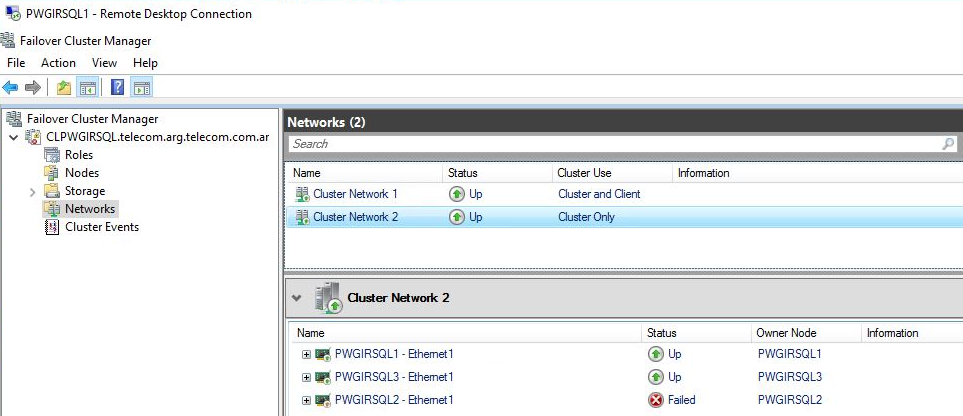Expand the Storage tree node arrow
Image resolution: width=963 pixels, height=416 pixels.
33,192
